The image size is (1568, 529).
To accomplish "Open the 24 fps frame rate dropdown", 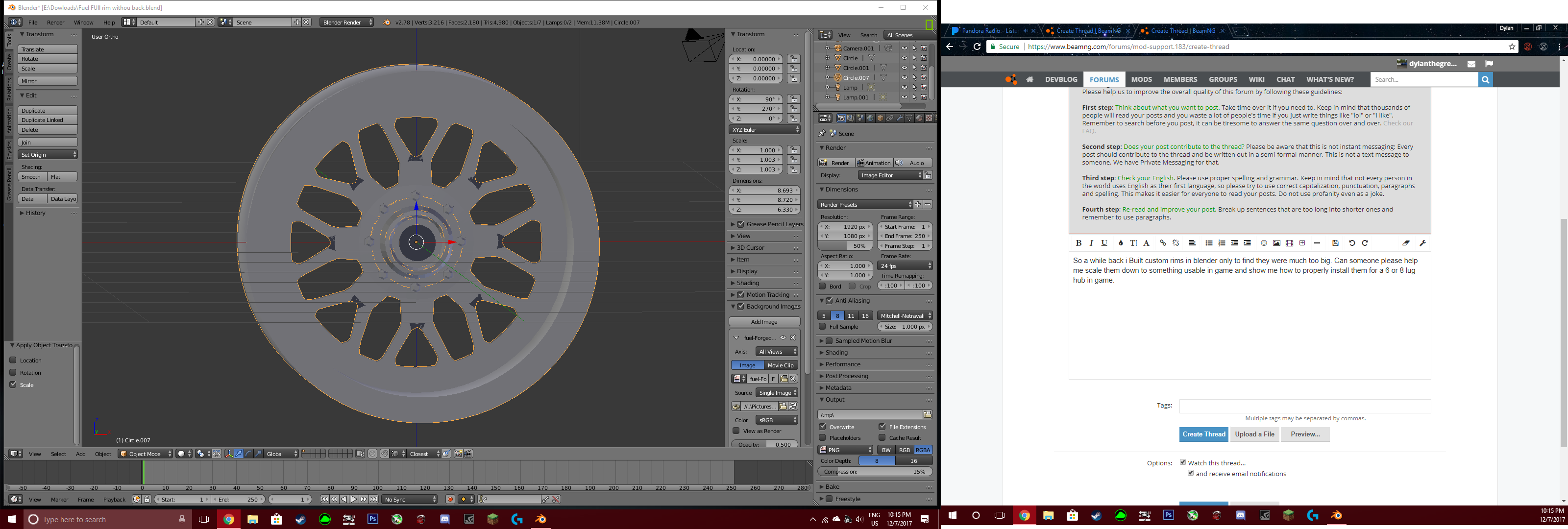I will point(905,265).
